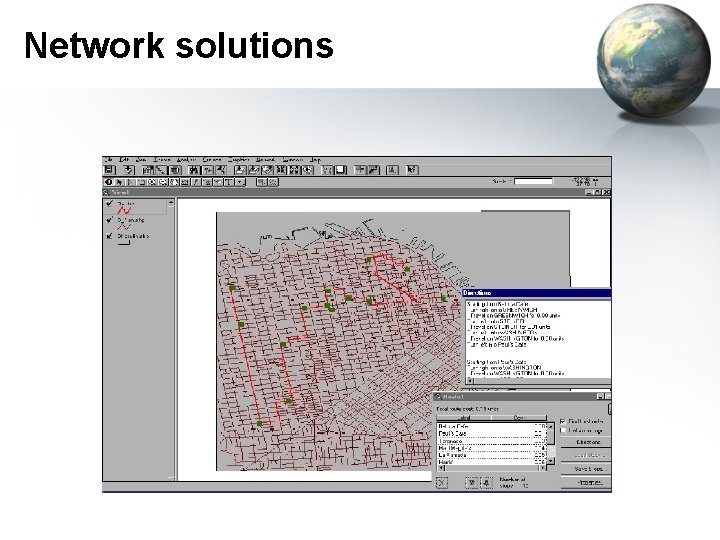Select the Vertex Edit tool
This screenshot has height=540, width=720.
pyautogui.click(x=129, y=182)
